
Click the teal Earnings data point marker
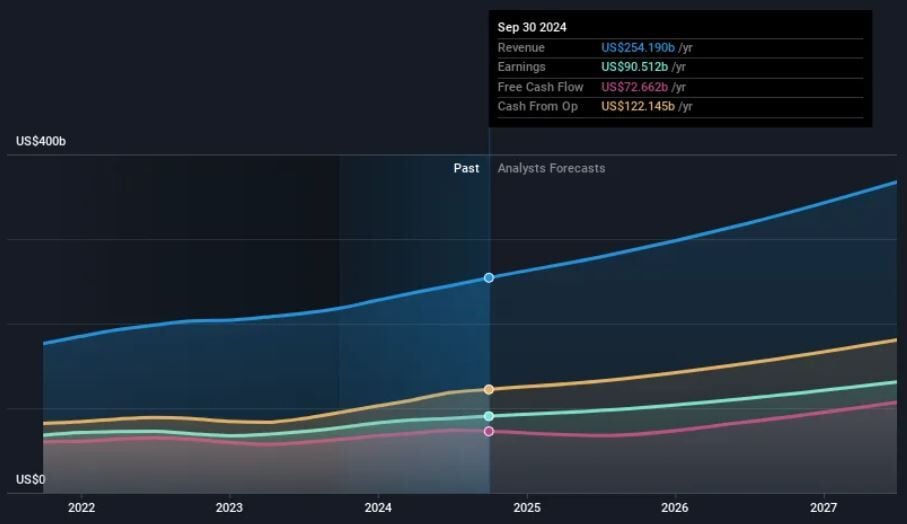[489, 416]
